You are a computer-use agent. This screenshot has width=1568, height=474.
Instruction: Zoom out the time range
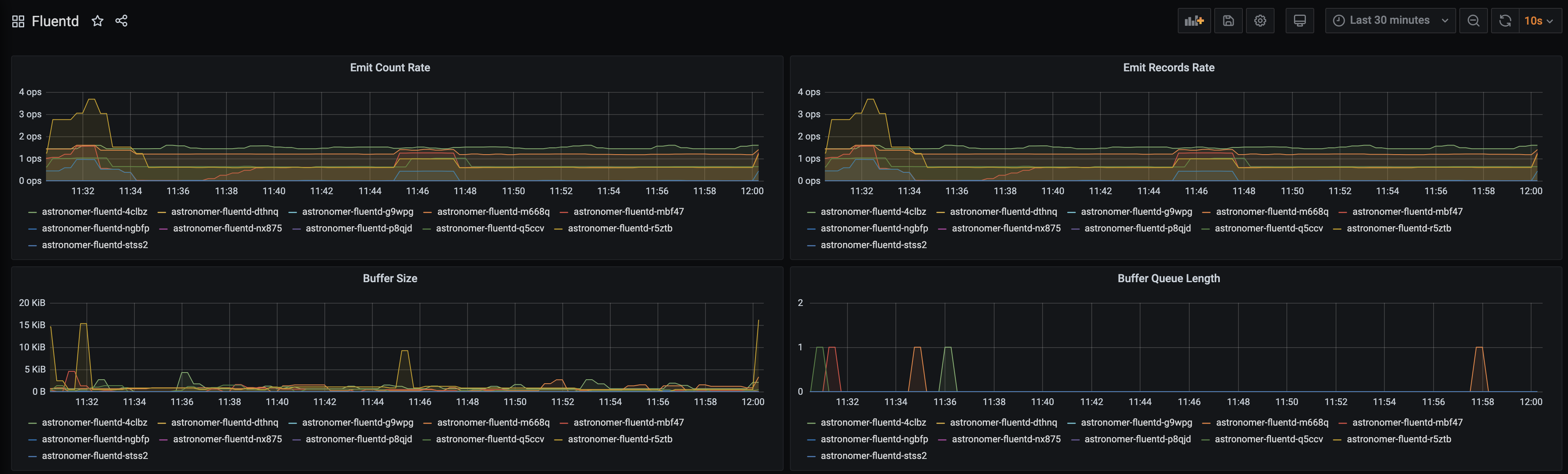click(1474, 20)
